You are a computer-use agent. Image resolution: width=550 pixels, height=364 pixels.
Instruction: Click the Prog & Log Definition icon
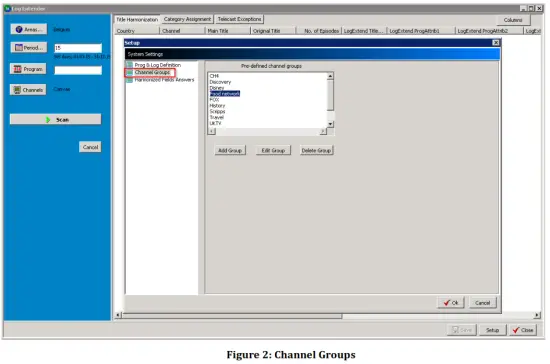[x=130, y=65]
